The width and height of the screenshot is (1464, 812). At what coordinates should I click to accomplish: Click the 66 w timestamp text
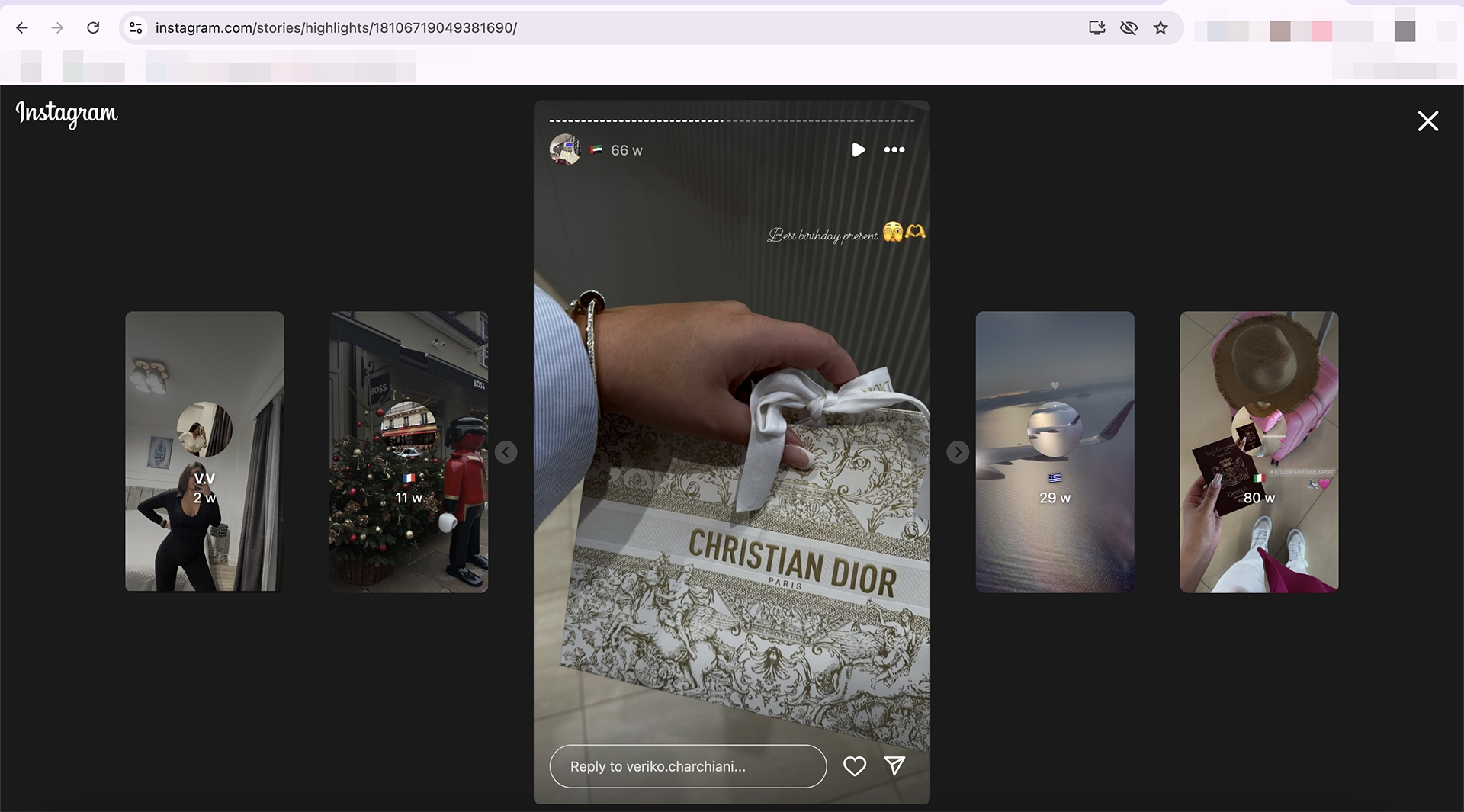(x=627, y=150)
